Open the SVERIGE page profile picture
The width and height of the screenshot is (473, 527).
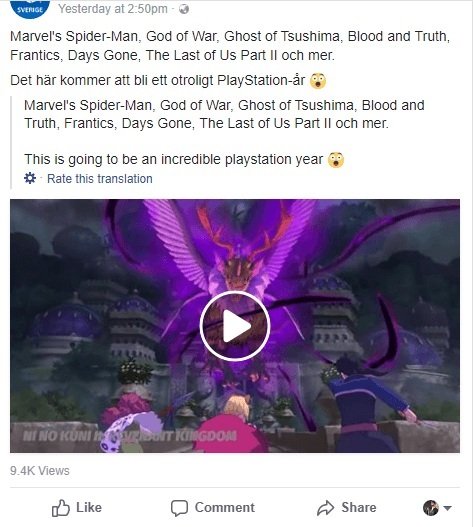[x=30, y=7]
